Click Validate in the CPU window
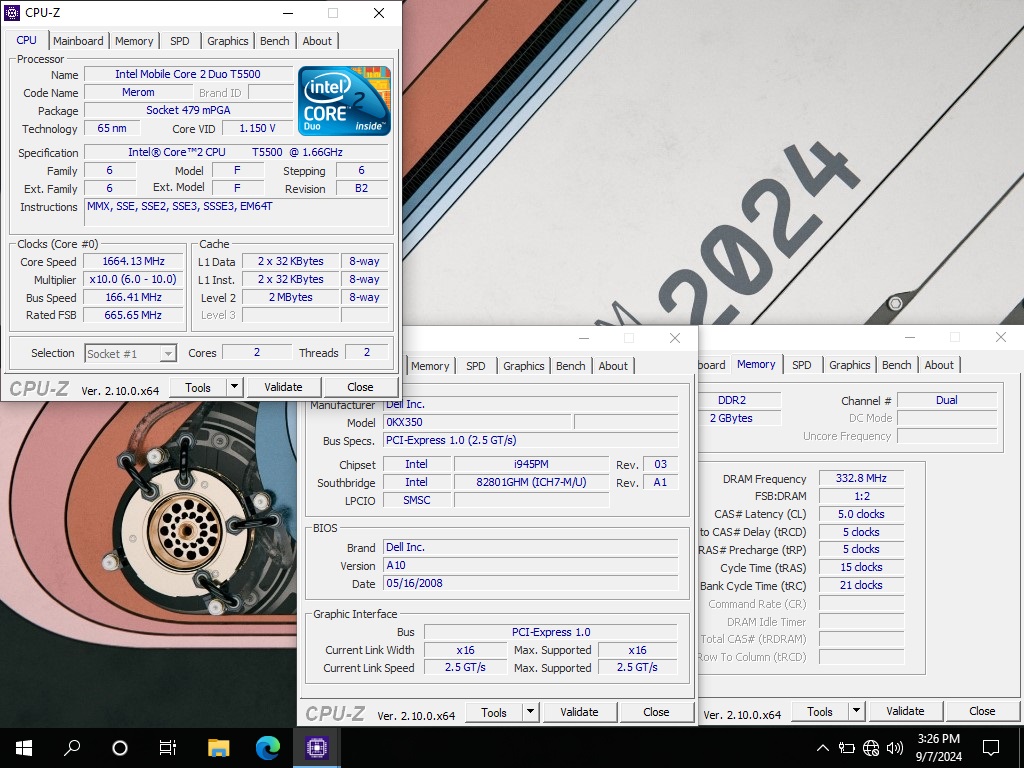This screenshot has width=1024, height=768. tap(283, 387)
